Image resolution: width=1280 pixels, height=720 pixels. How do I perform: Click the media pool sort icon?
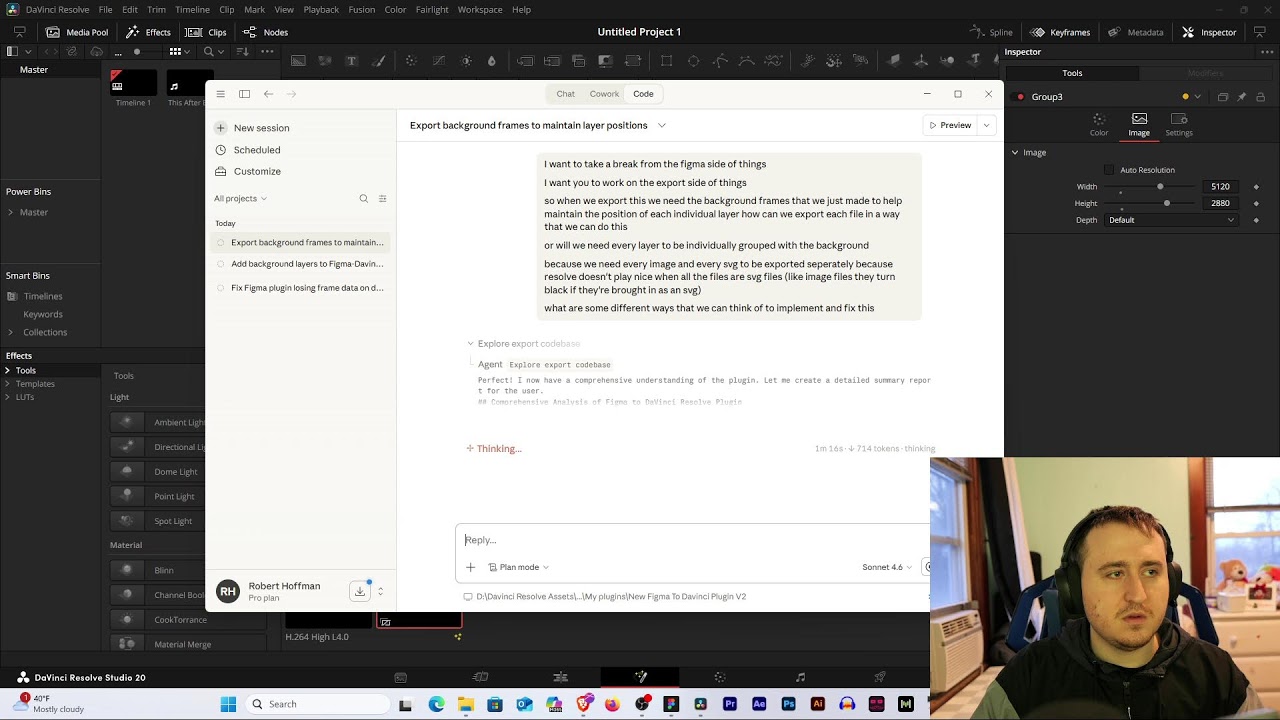[242, 51]
